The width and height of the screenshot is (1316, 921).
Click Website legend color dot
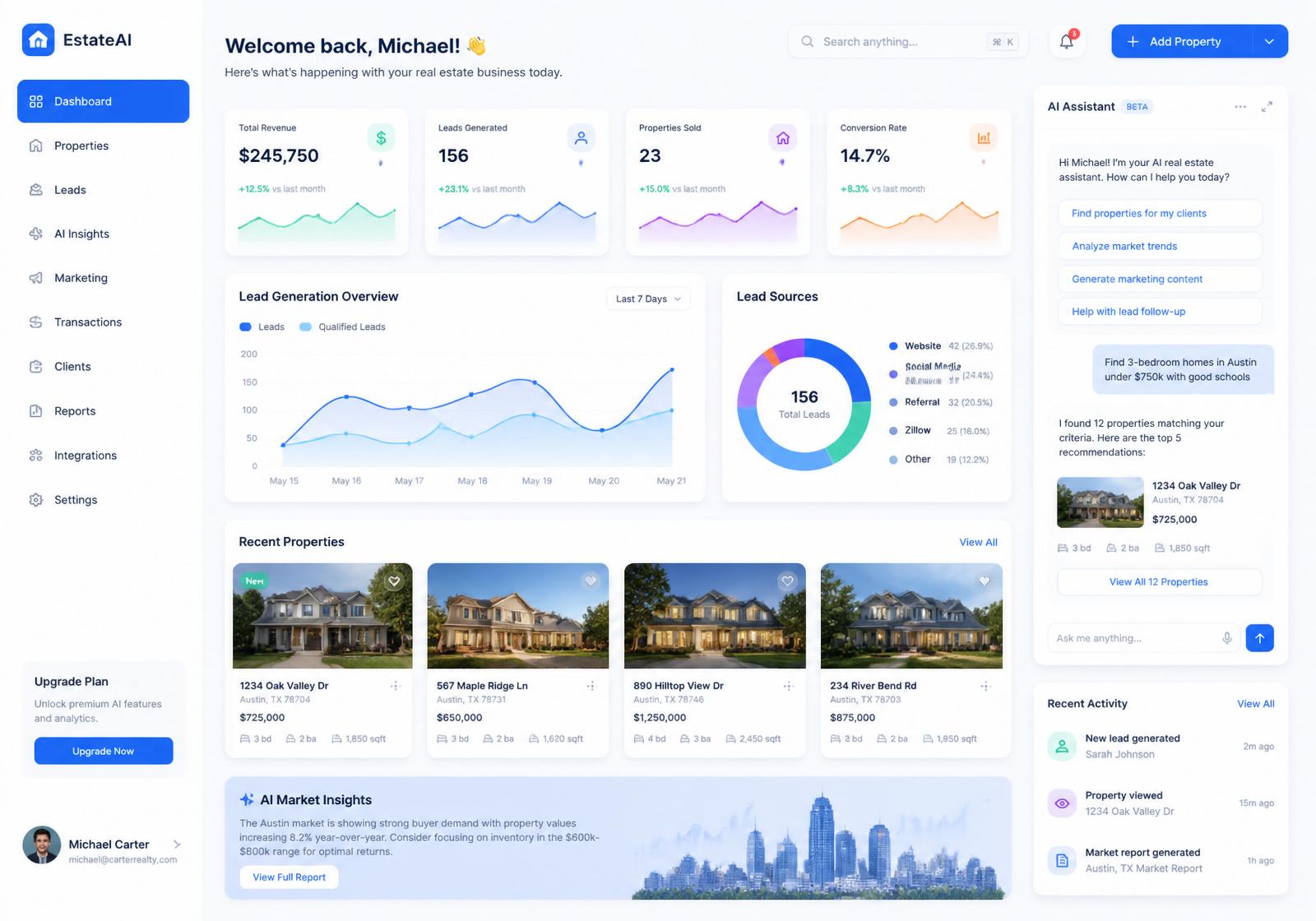(x=893, y=346)
